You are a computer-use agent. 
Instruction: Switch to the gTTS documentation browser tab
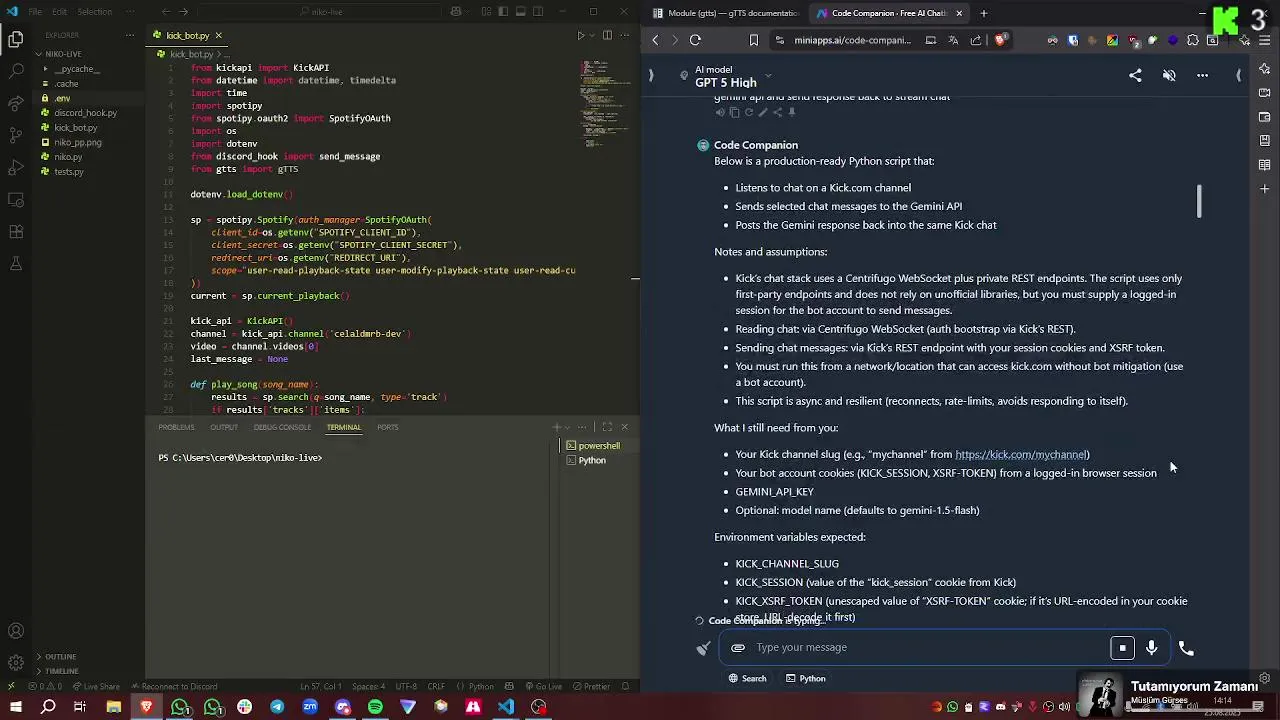(x=725, y=13)
